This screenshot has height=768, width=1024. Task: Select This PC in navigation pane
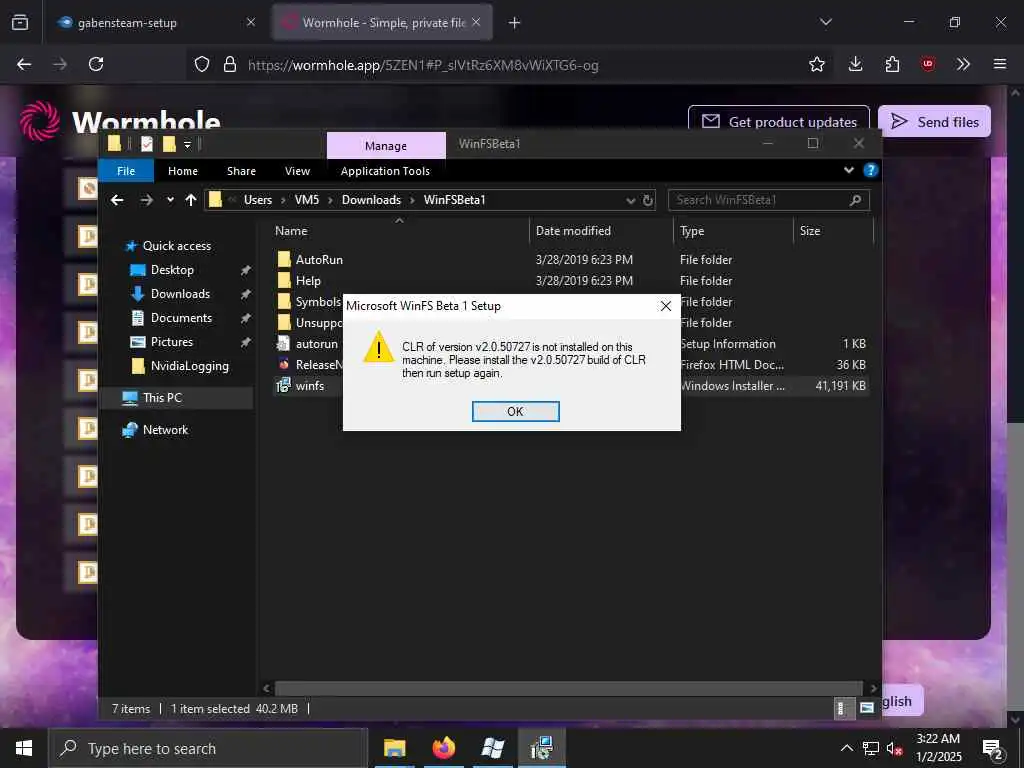click(162, 398)
